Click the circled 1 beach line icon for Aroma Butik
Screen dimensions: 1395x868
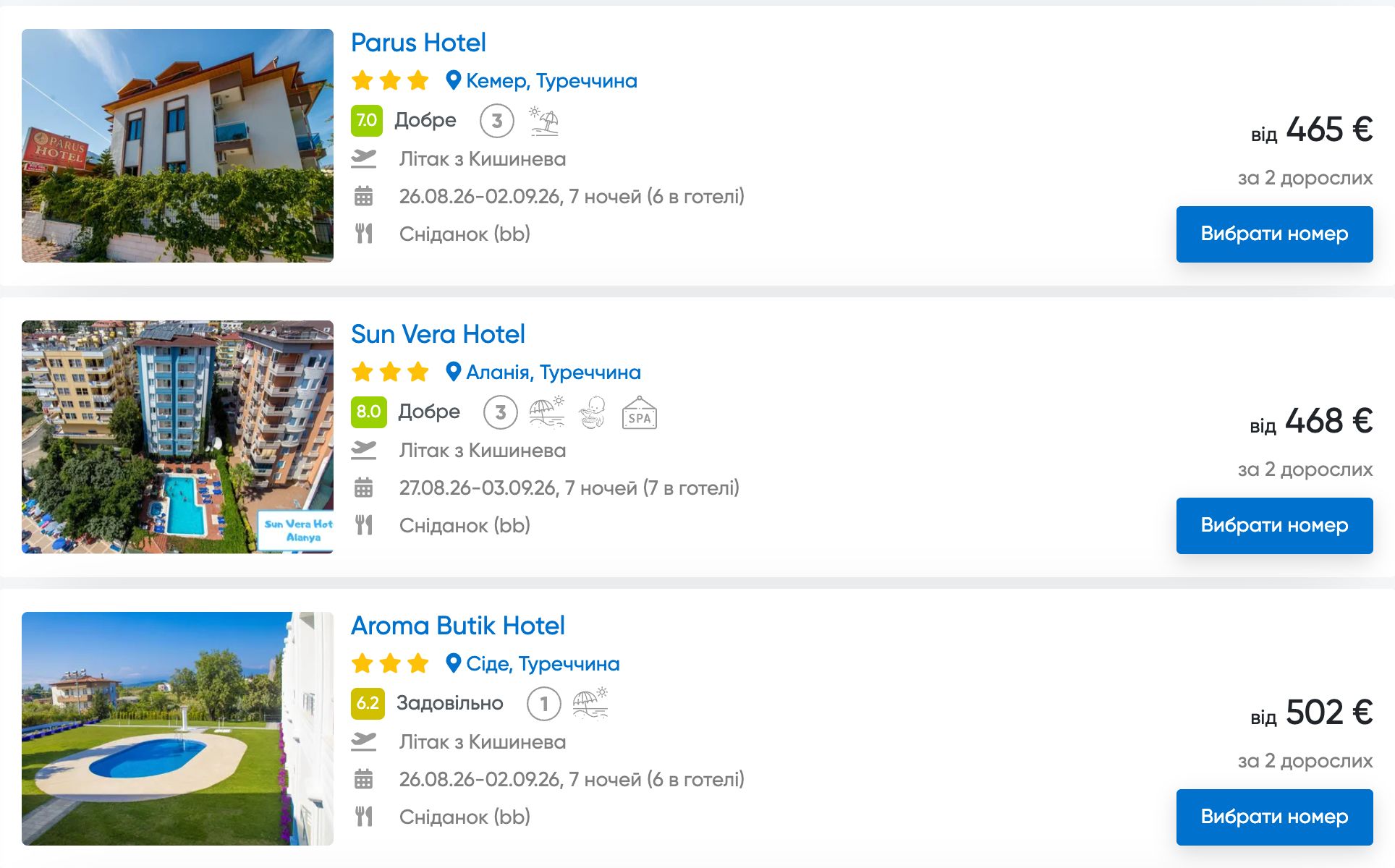pyautogui.click(x=544, y=704)
